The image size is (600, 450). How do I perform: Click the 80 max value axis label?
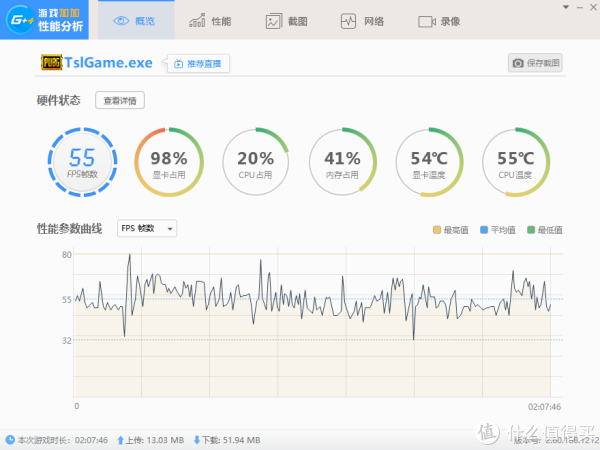(67, 254)
